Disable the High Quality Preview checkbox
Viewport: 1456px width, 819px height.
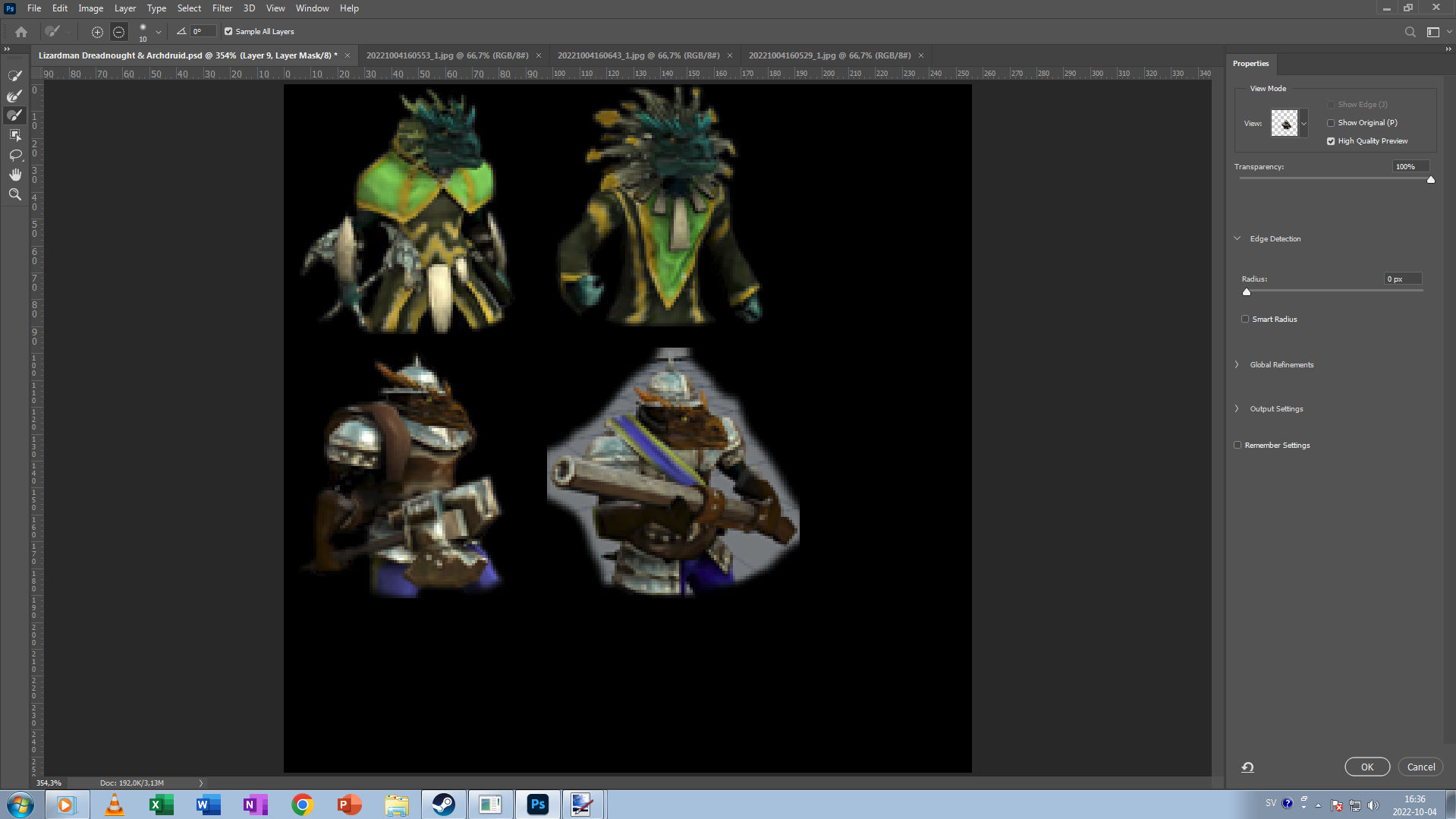(1331, 141)
